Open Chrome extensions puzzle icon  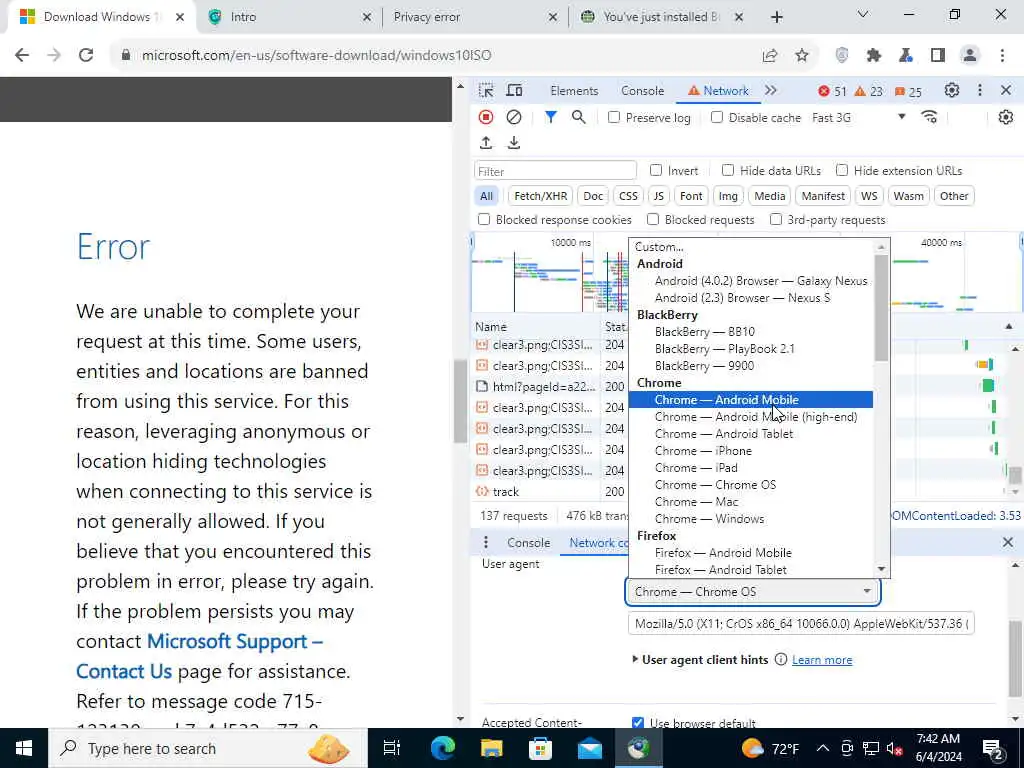click(x=874, y=56)
